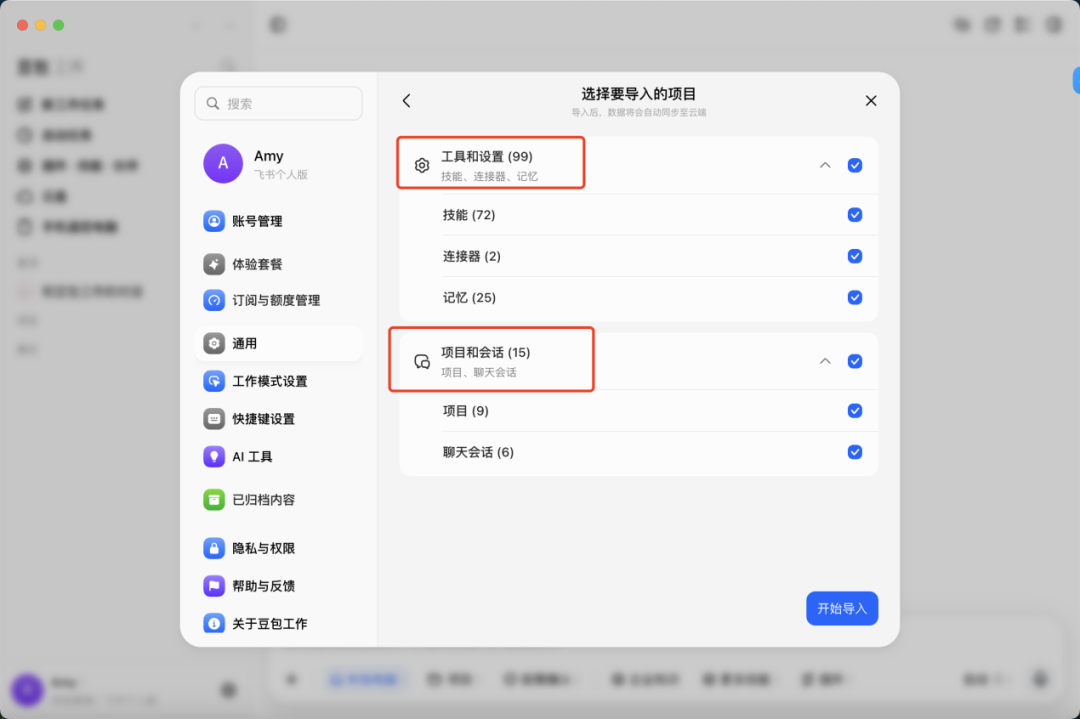
Task: Click the 聊天会话 (6) row label
Action: [478, 452]
